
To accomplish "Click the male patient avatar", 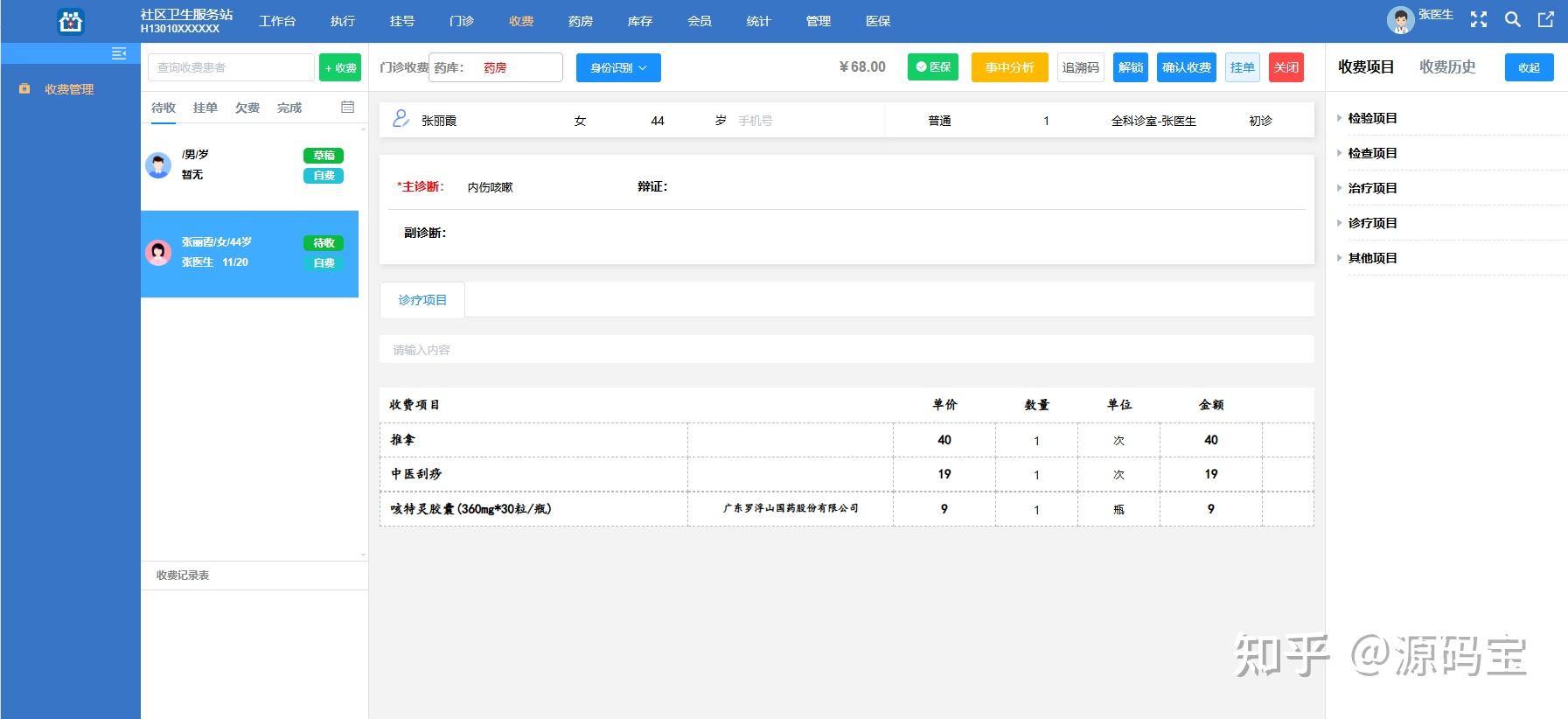I will (158, 164).
